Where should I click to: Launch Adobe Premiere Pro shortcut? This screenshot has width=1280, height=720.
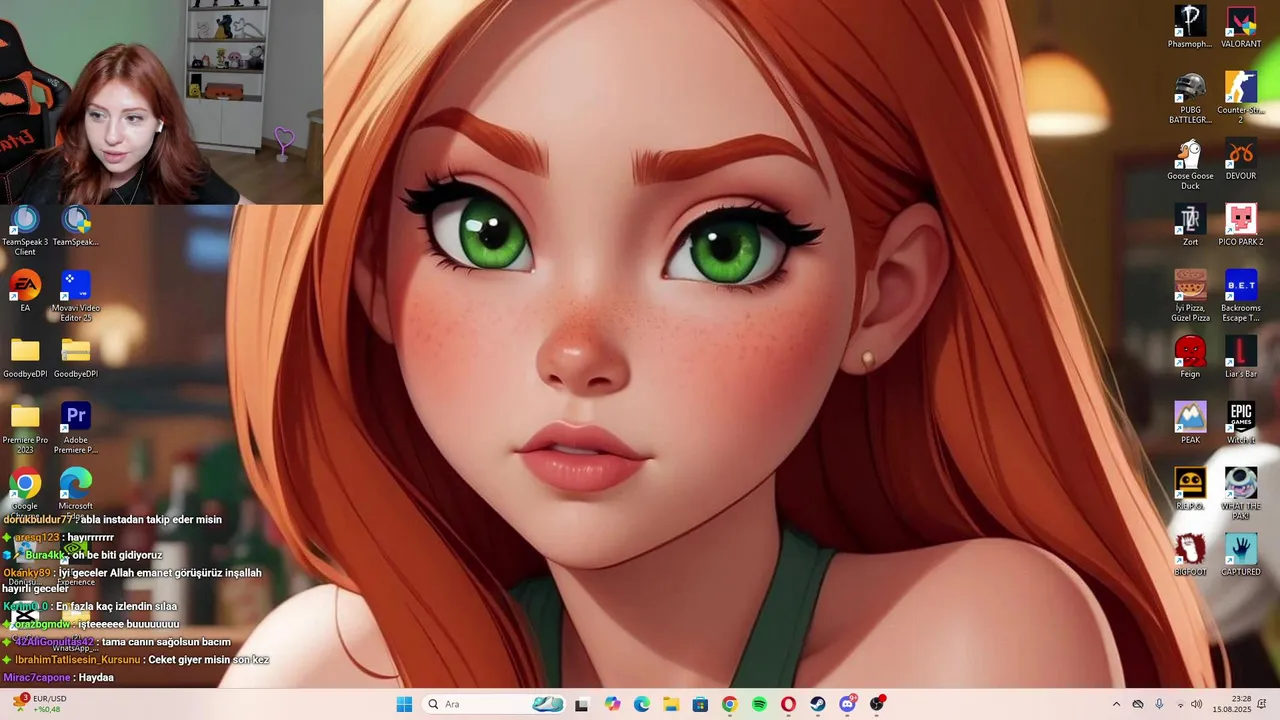pos(76,428)
